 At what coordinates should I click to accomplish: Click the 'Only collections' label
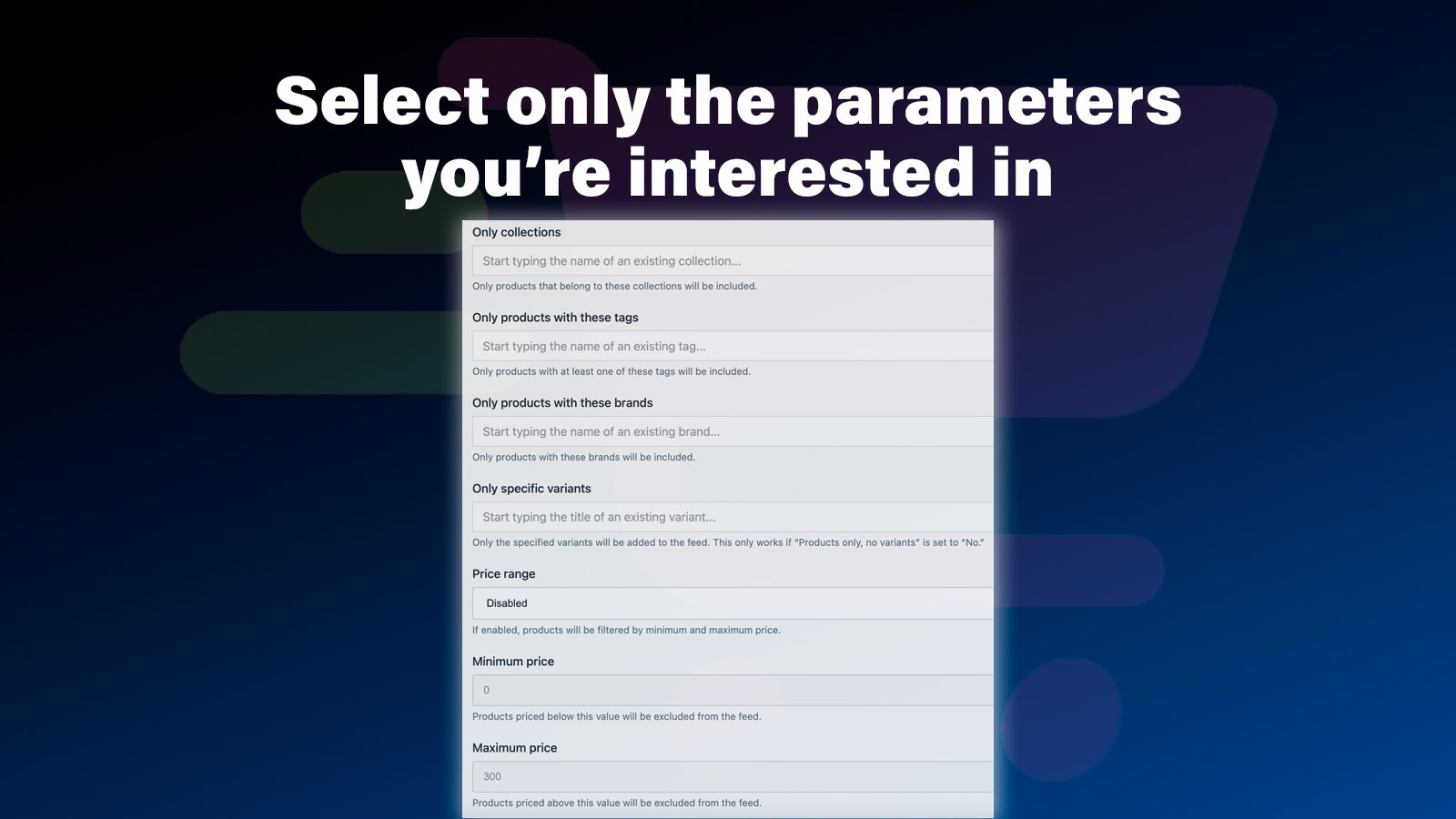pos(516,232)
